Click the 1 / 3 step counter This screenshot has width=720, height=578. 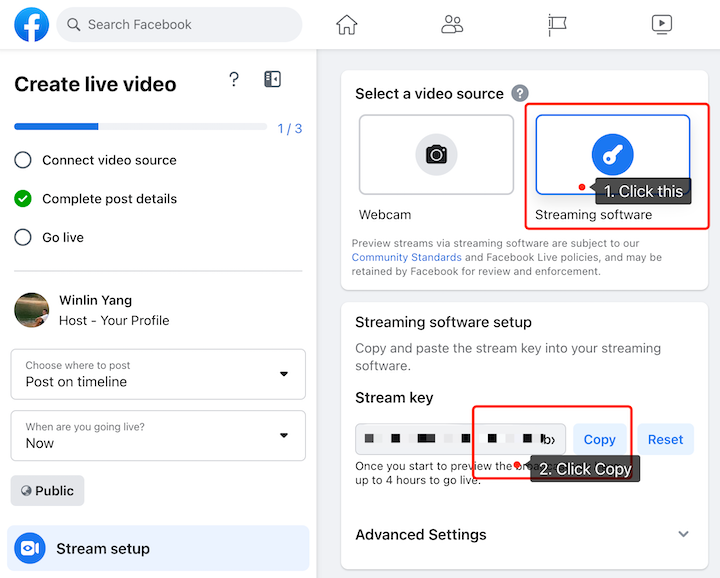[290, 129]
